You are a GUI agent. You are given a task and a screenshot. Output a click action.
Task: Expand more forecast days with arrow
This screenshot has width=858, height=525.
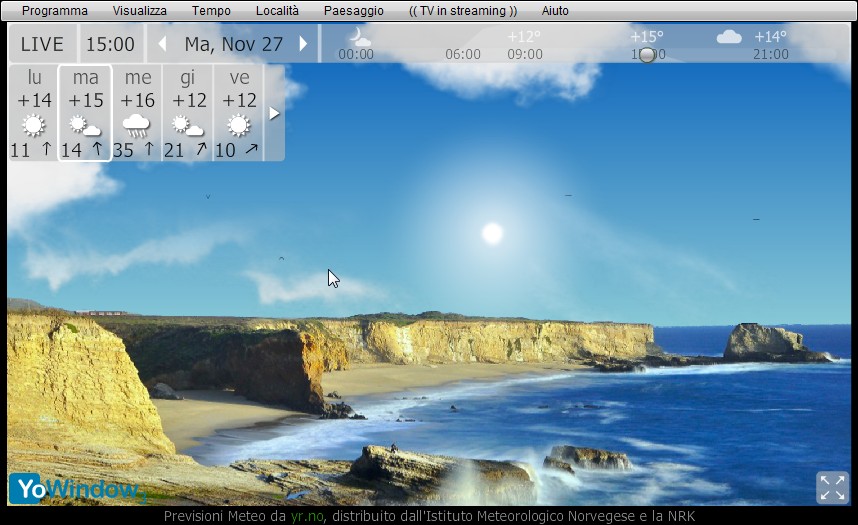pos(274,113)
